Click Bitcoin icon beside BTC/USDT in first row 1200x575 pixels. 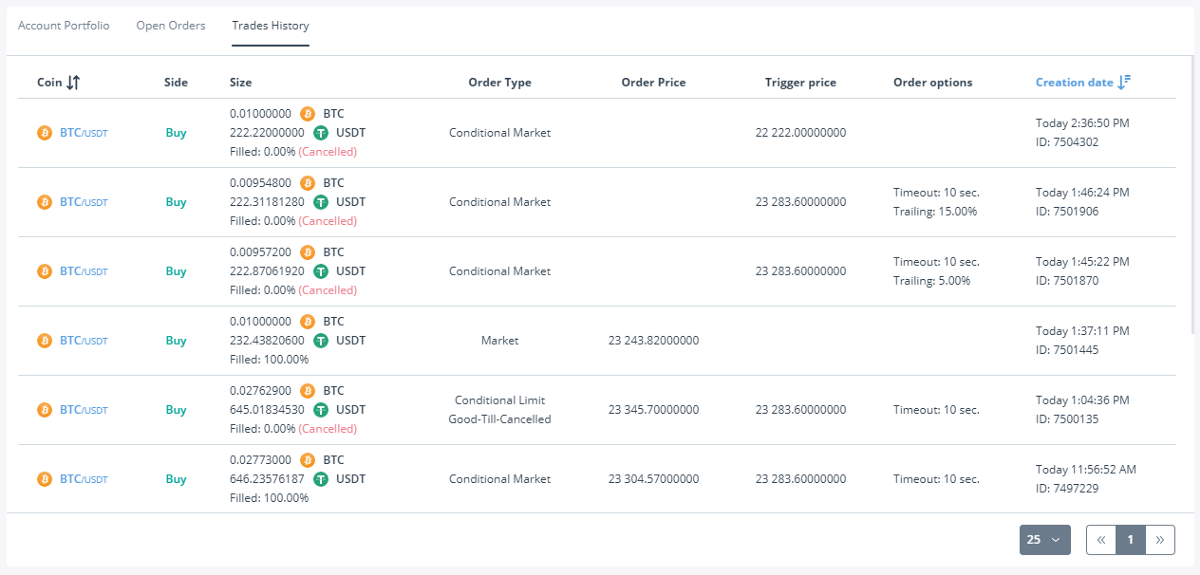tap(44, 133)
